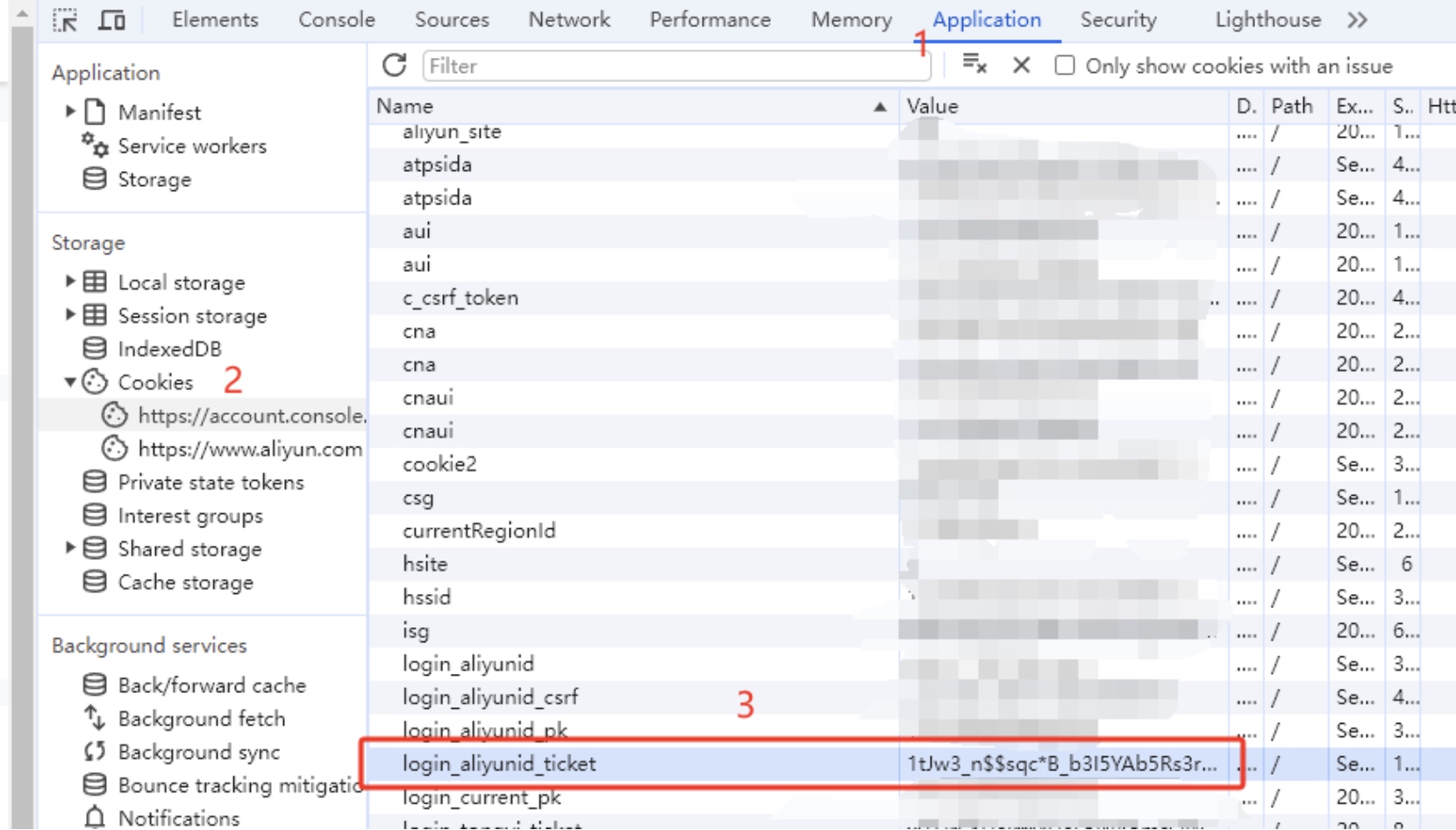Click the cookie Filter input field
The width and height of the screenshot is (1456, 830).
tap(675, 66)
